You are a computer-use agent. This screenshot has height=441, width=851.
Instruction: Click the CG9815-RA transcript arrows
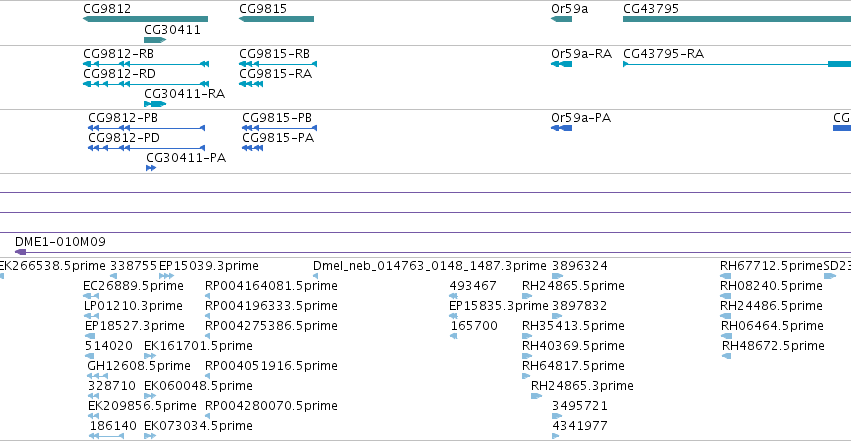[251, 84]
